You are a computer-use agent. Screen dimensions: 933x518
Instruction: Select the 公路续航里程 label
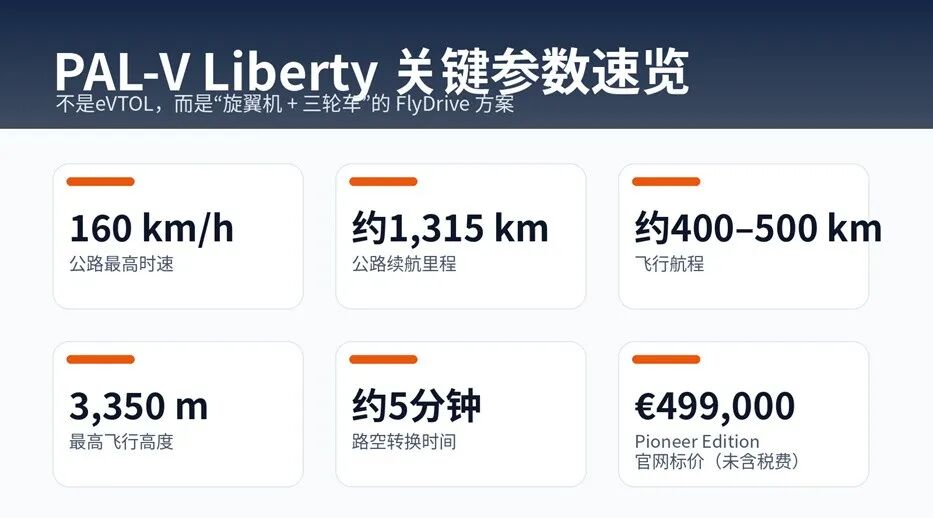[x=404, y=266]
